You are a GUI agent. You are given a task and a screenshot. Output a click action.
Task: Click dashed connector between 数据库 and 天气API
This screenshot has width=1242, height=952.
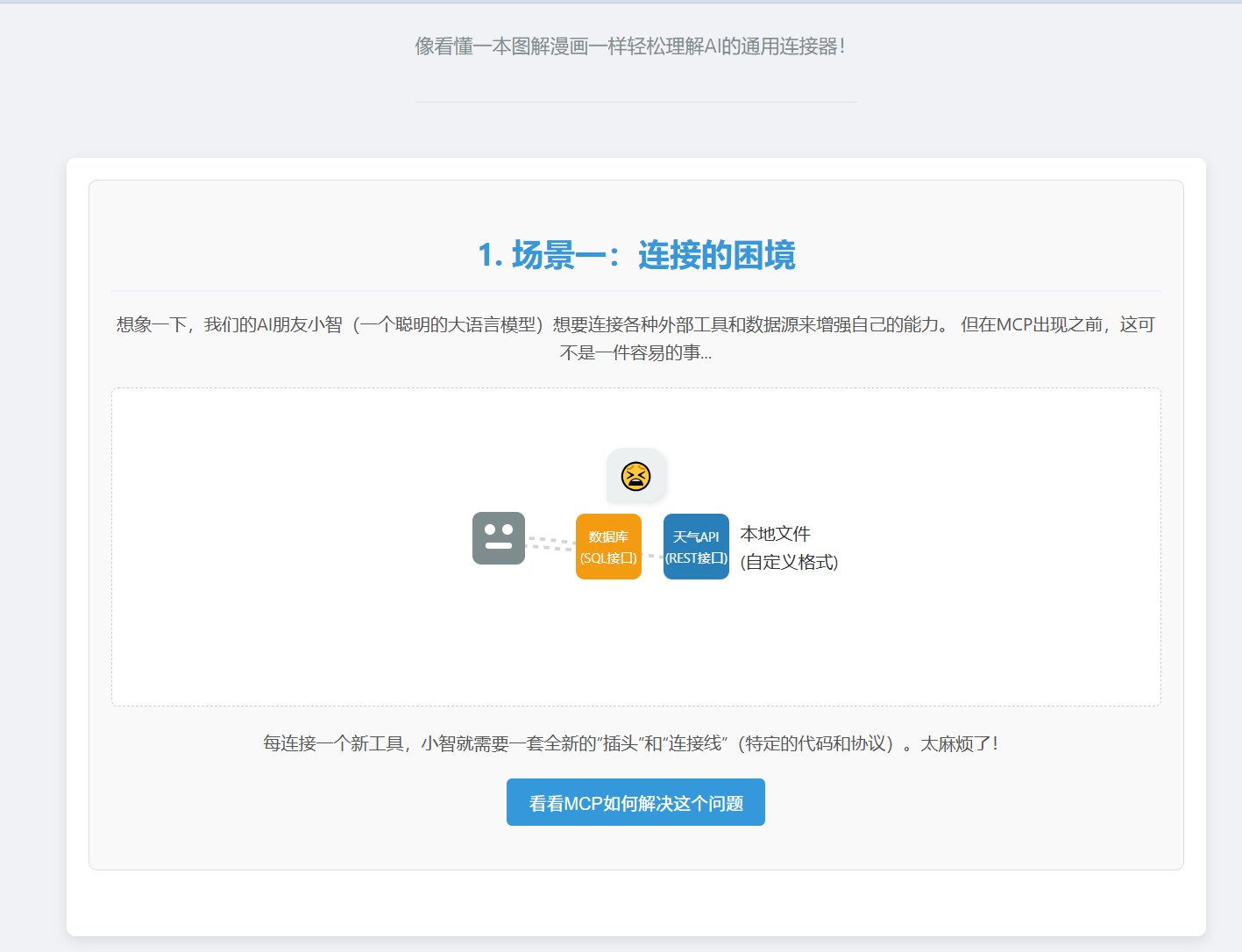pos(652,556)
